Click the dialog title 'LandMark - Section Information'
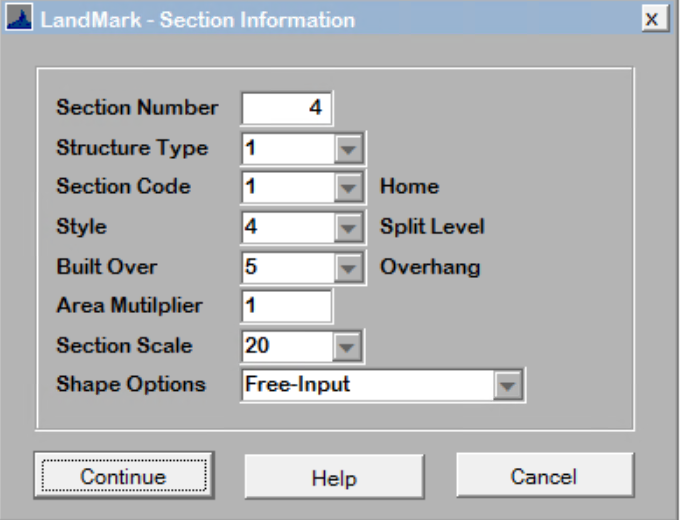 (x=198, y=20)
